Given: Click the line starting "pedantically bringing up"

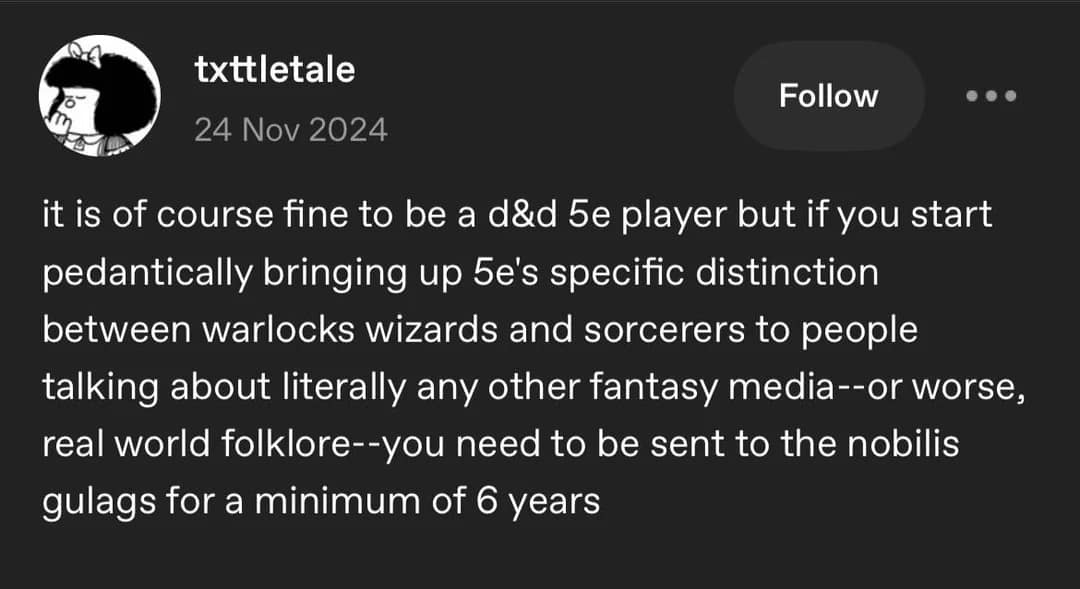Looking at the screenshot, I should [x=460, y=273].
